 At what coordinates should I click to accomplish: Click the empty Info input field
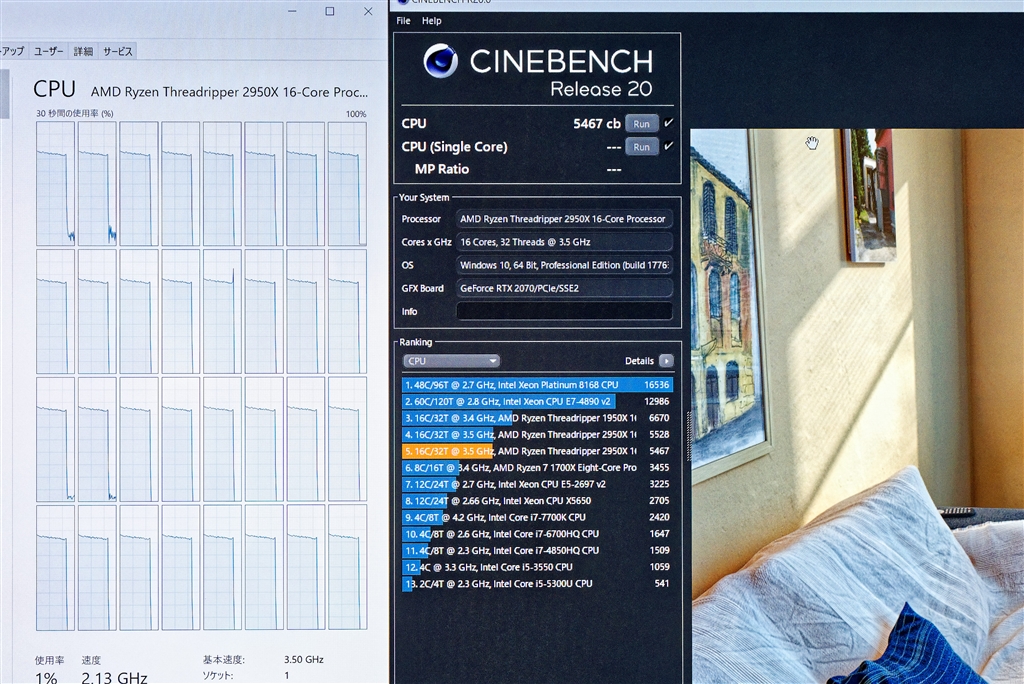point(564,311)
